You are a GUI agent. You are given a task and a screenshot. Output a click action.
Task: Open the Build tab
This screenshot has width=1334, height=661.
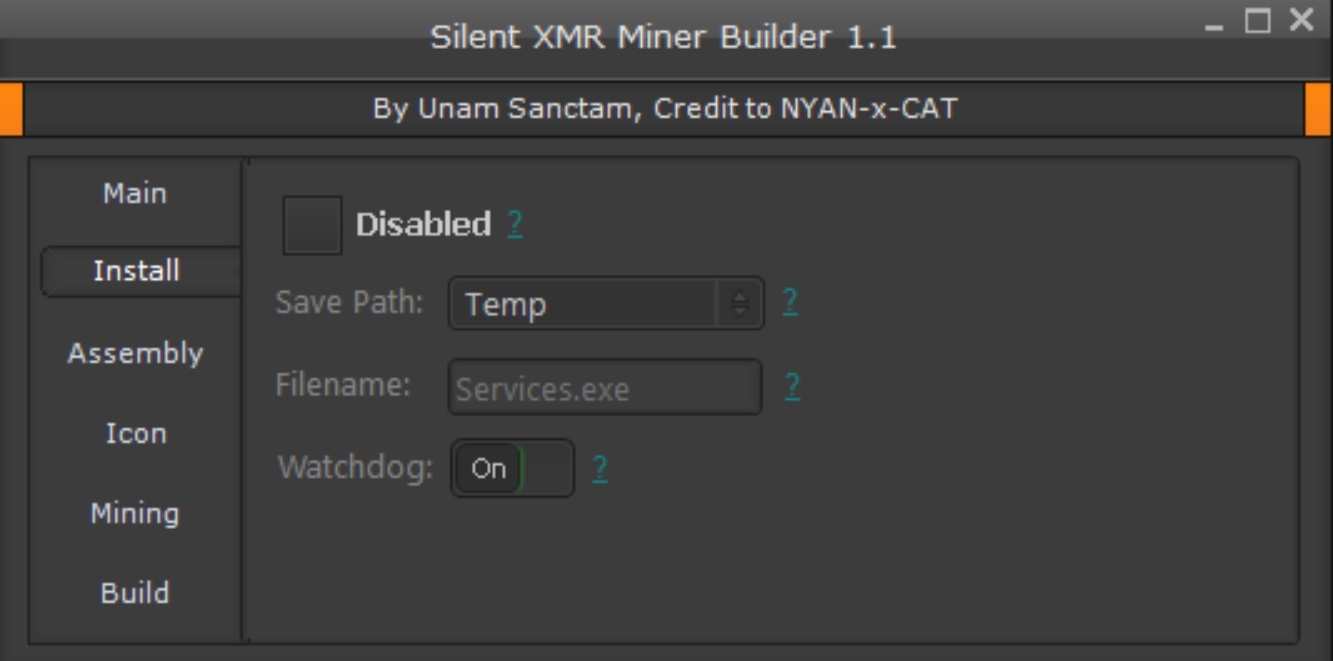(x=135, y=593)
